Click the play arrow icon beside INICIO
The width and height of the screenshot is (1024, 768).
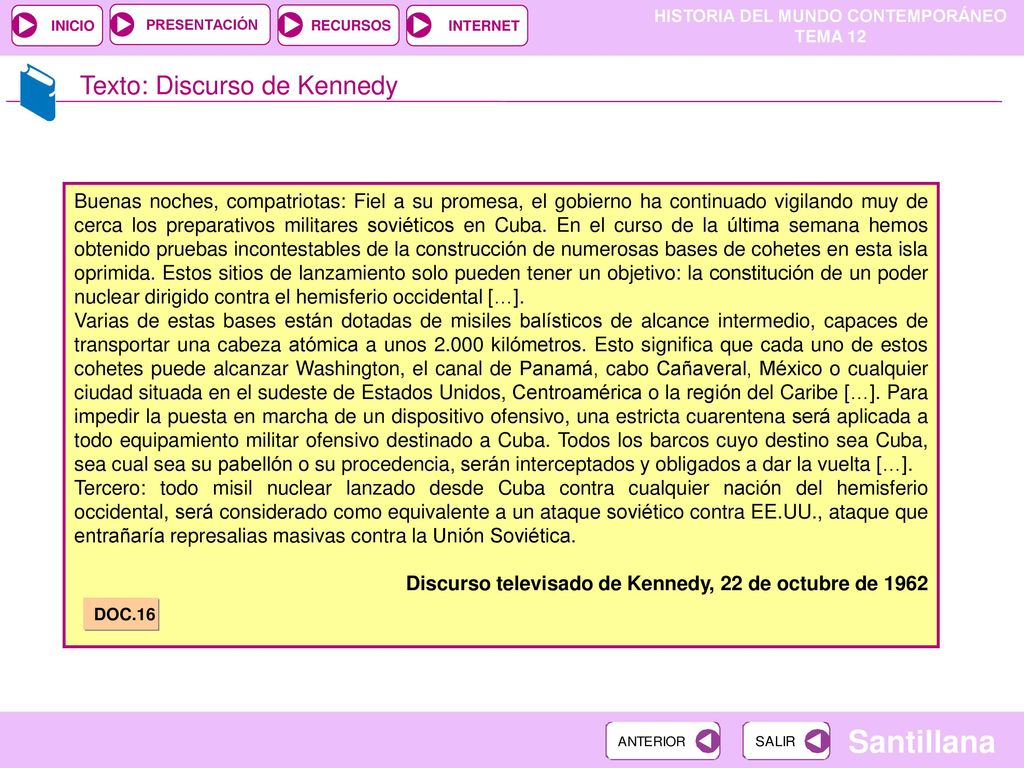[x=26, y=25]
